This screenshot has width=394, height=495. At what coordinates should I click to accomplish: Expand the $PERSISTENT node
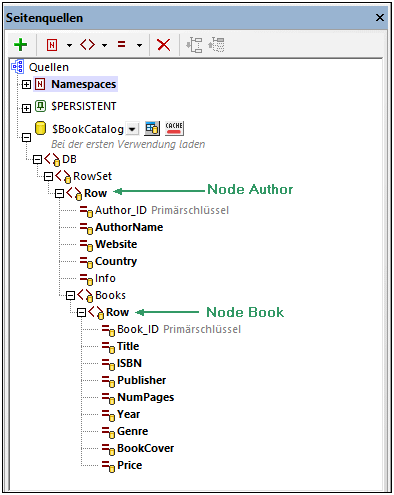[26, 108]
